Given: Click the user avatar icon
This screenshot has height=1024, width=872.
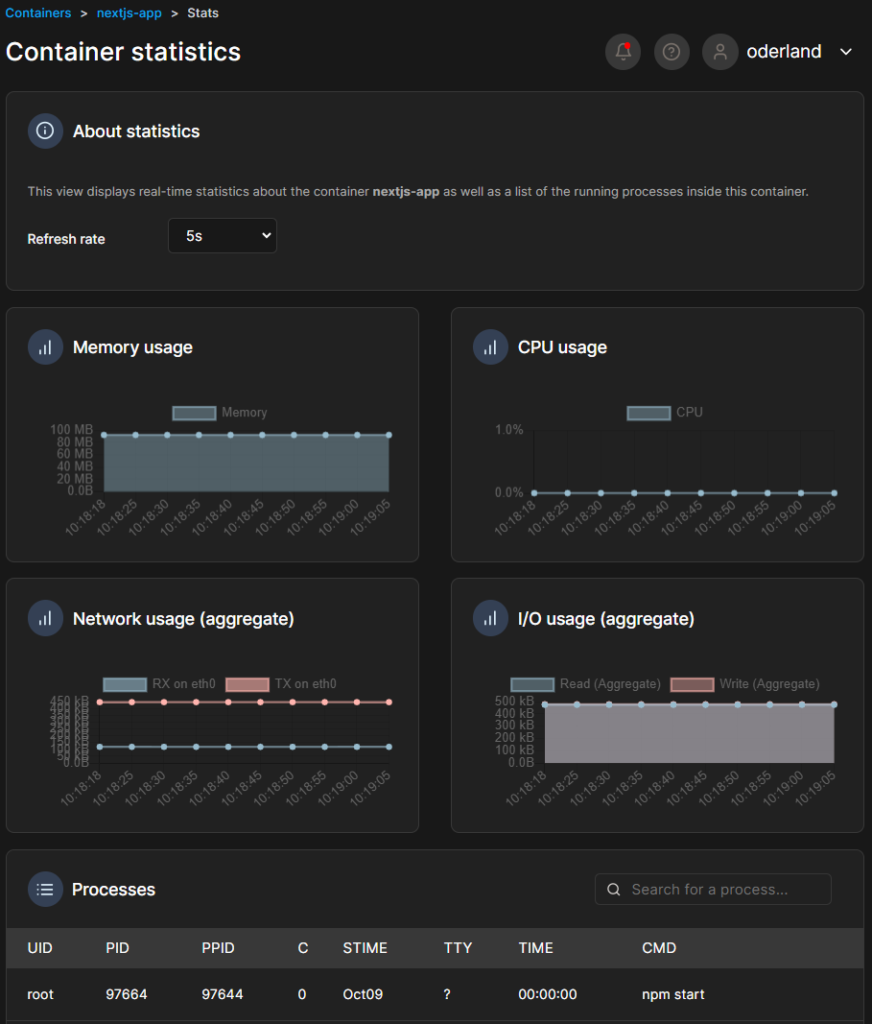Looking at the screenshot, I should tap(720, 52).
